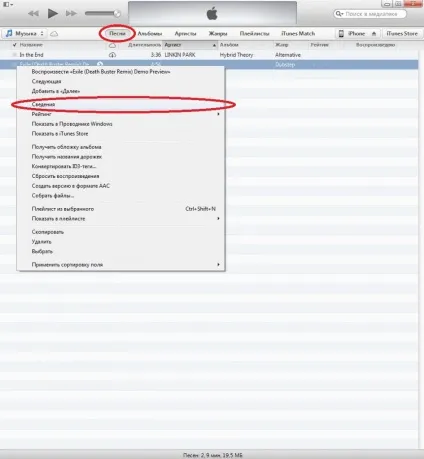
Task: Choose Выбрать in the context menu
Action: click(x=121, y=251)
